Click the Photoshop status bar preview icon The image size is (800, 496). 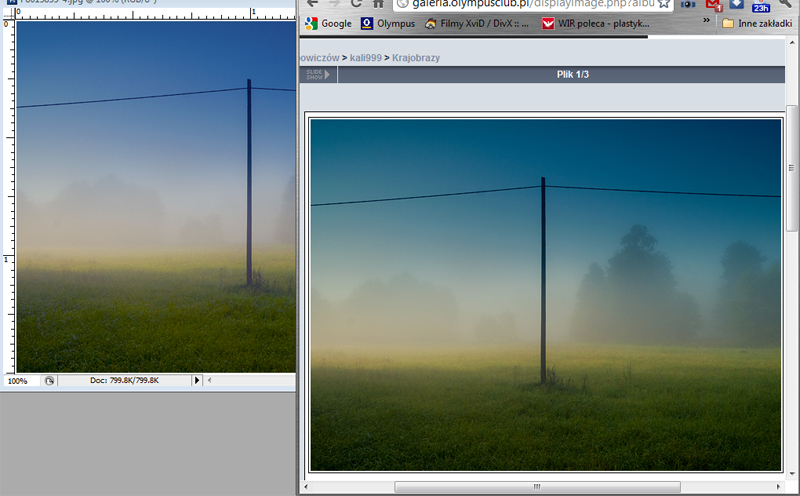tap(49, 381)
